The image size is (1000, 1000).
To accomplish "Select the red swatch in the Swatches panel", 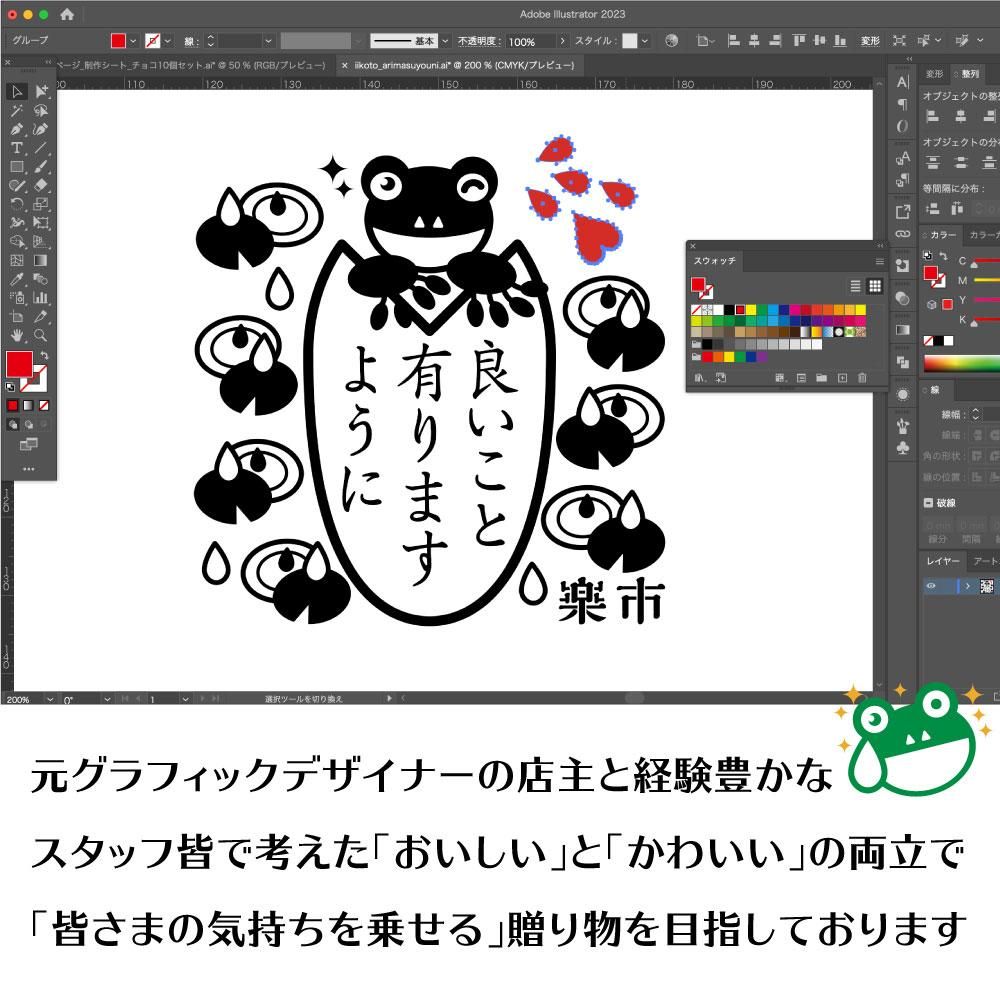I will (x=739, y=309).
